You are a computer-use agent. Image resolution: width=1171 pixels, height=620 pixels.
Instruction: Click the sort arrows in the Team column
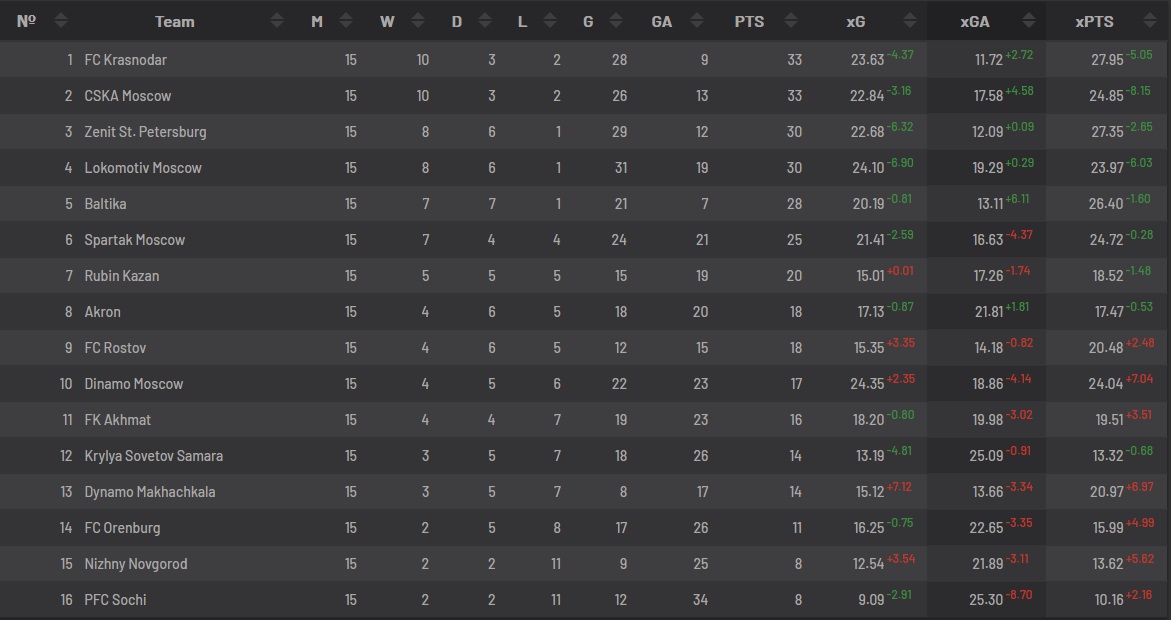click(277, 21)
